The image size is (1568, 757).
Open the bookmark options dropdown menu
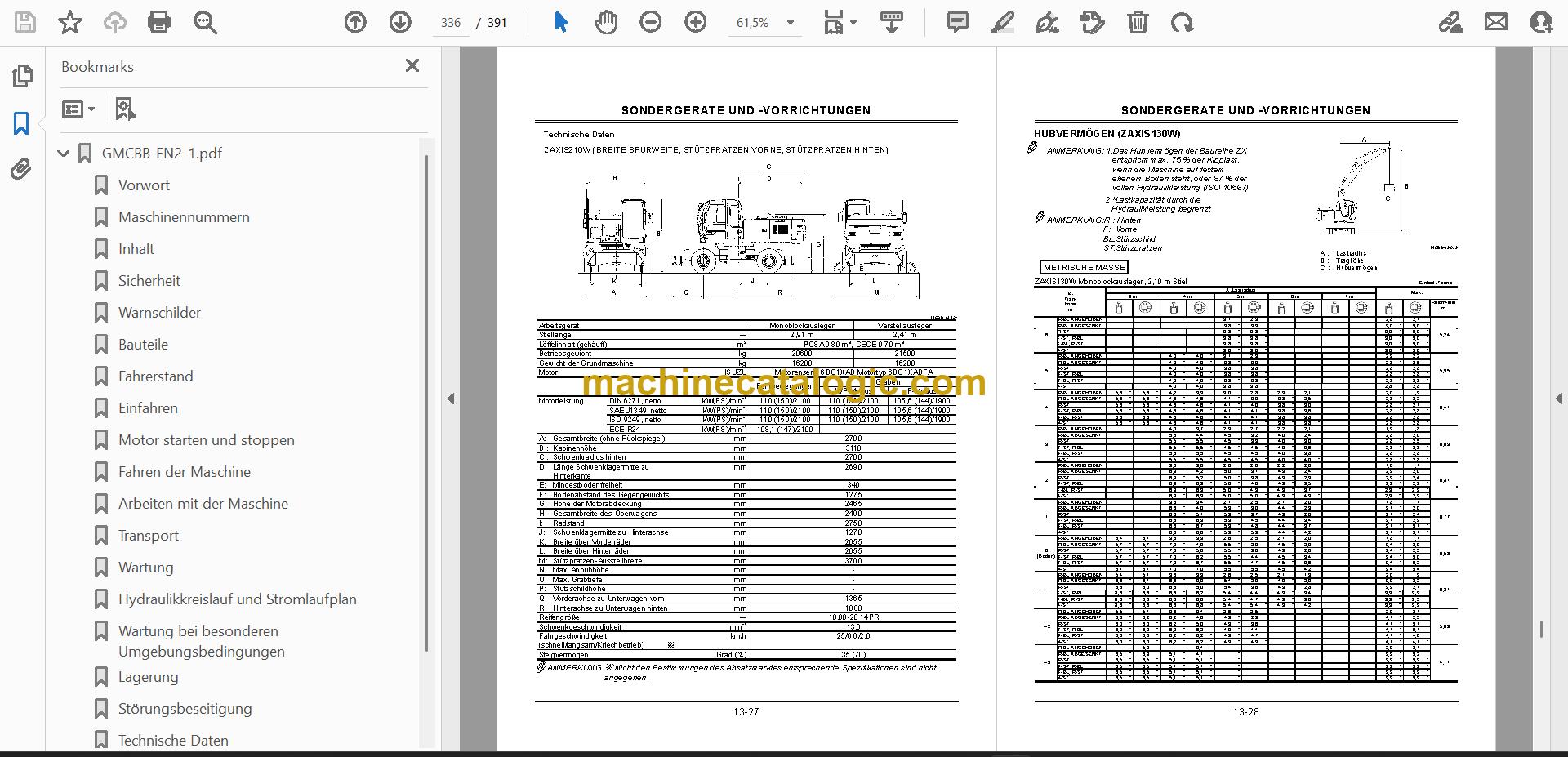pyautogui.click(x=79, y=109)
